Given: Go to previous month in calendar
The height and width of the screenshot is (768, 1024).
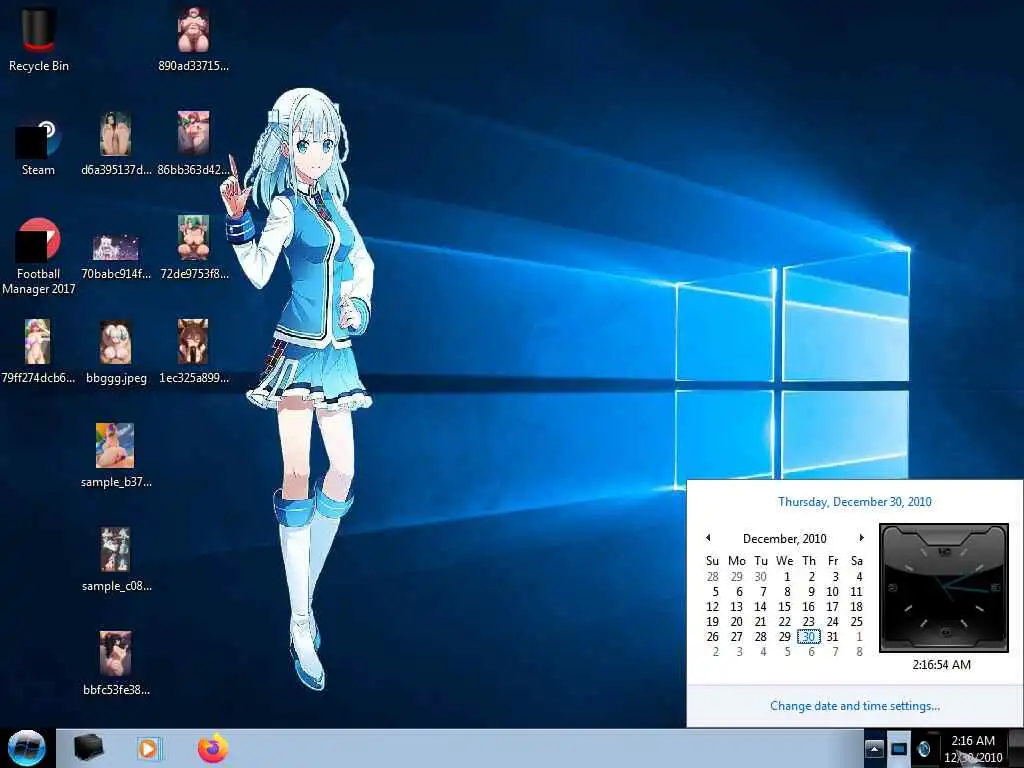Looking at the screenshot, I should click(x=708, y=537).
